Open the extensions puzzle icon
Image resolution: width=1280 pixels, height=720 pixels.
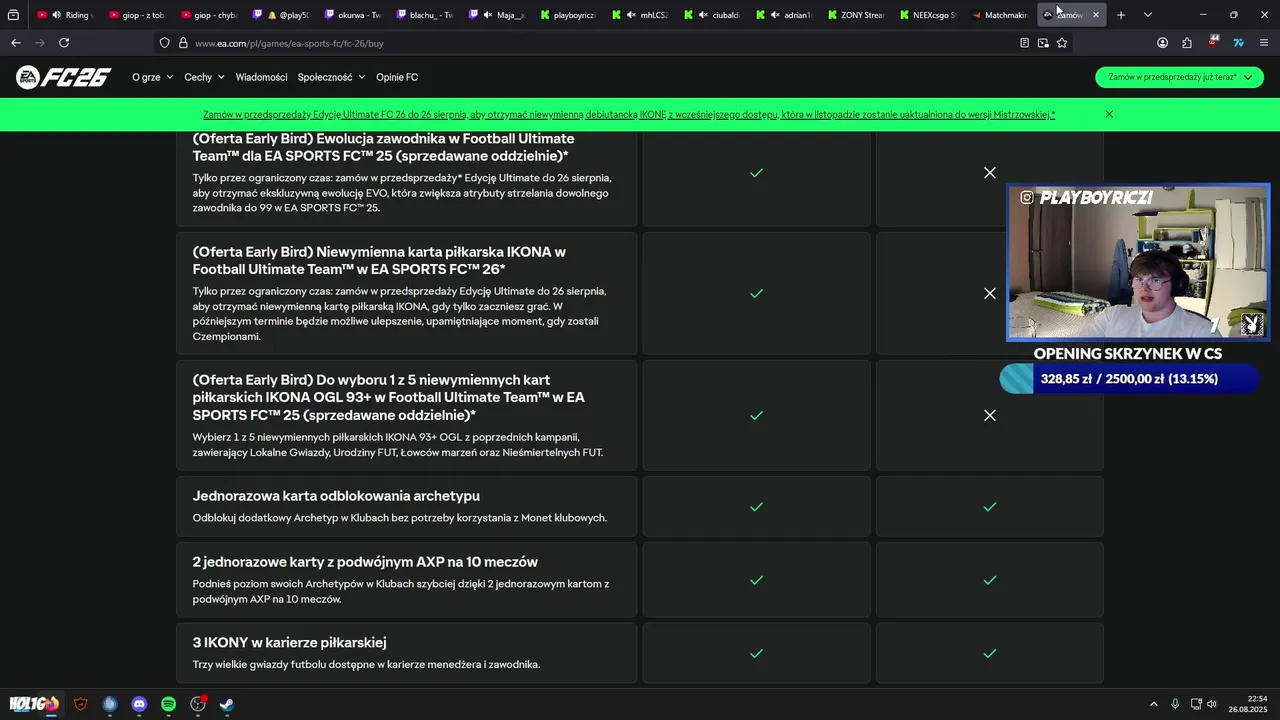click(1187, 43)
